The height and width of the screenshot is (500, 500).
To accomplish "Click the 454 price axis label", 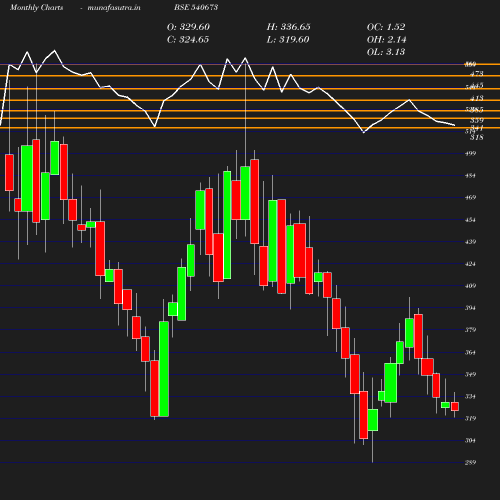I will 470,220.
